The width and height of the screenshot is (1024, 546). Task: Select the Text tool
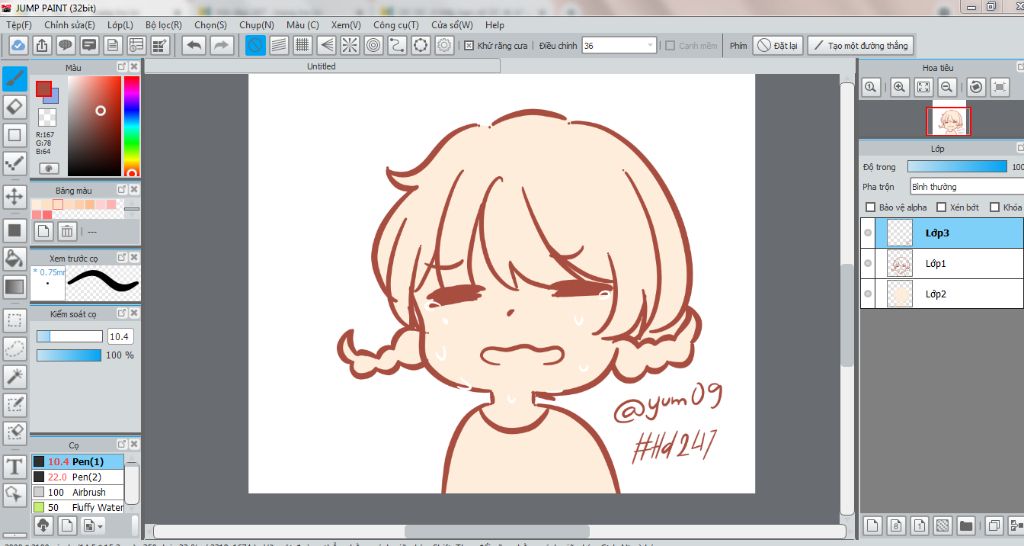tap(14, 466)
